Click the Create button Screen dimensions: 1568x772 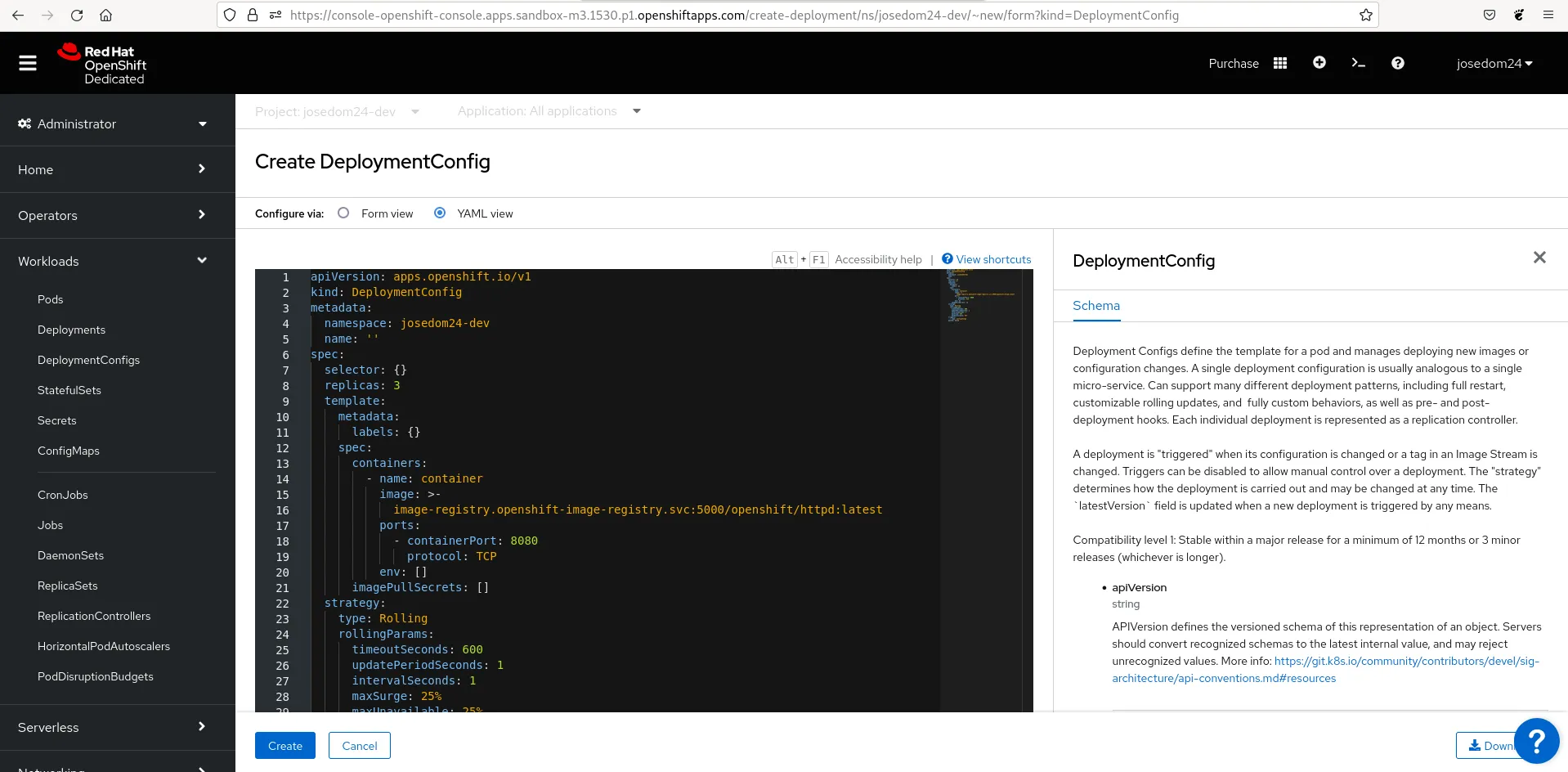point(284,746)
